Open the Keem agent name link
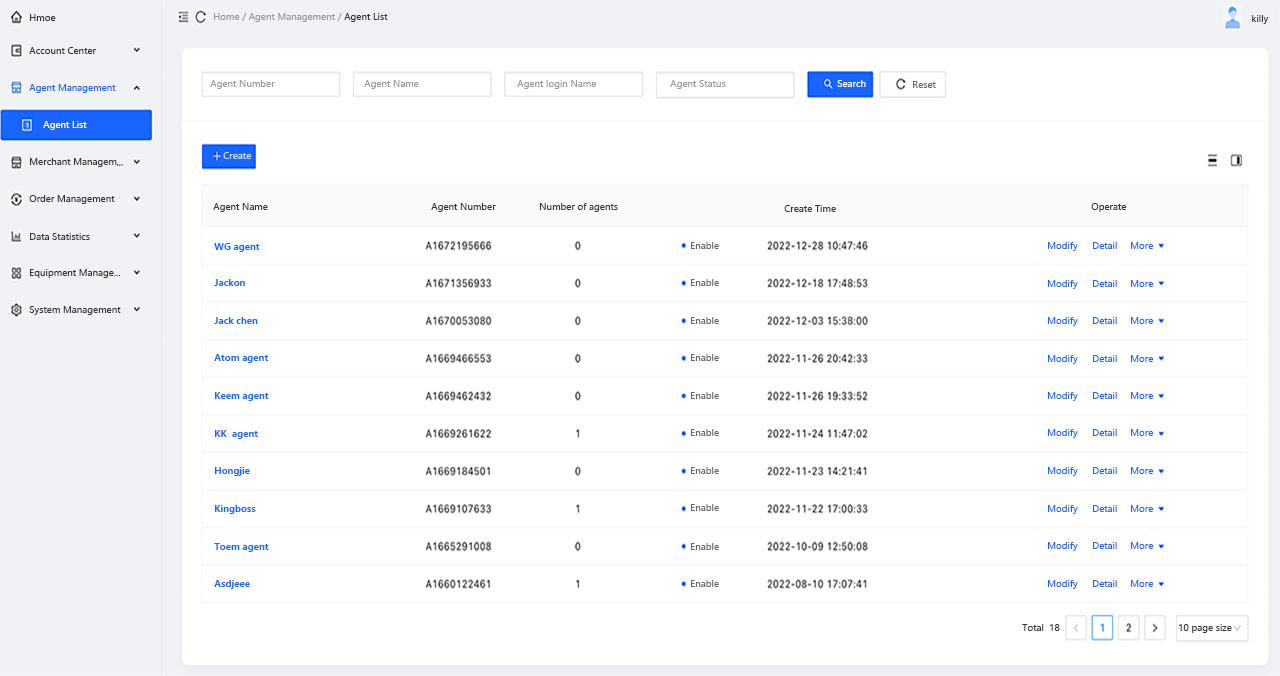 point(241,396)
